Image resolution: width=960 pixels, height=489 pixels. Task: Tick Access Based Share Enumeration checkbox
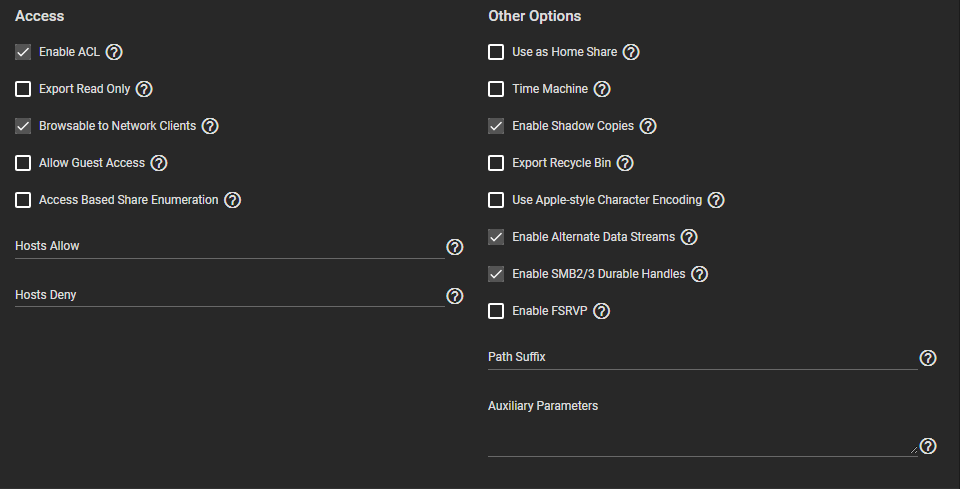coord(23,200)
